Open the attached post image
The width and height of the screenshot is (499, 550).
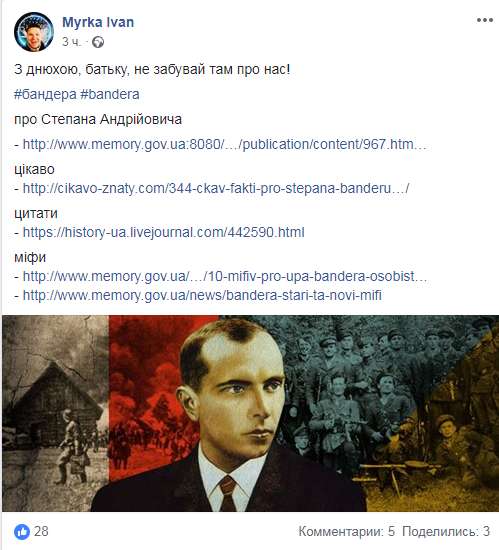250,413
